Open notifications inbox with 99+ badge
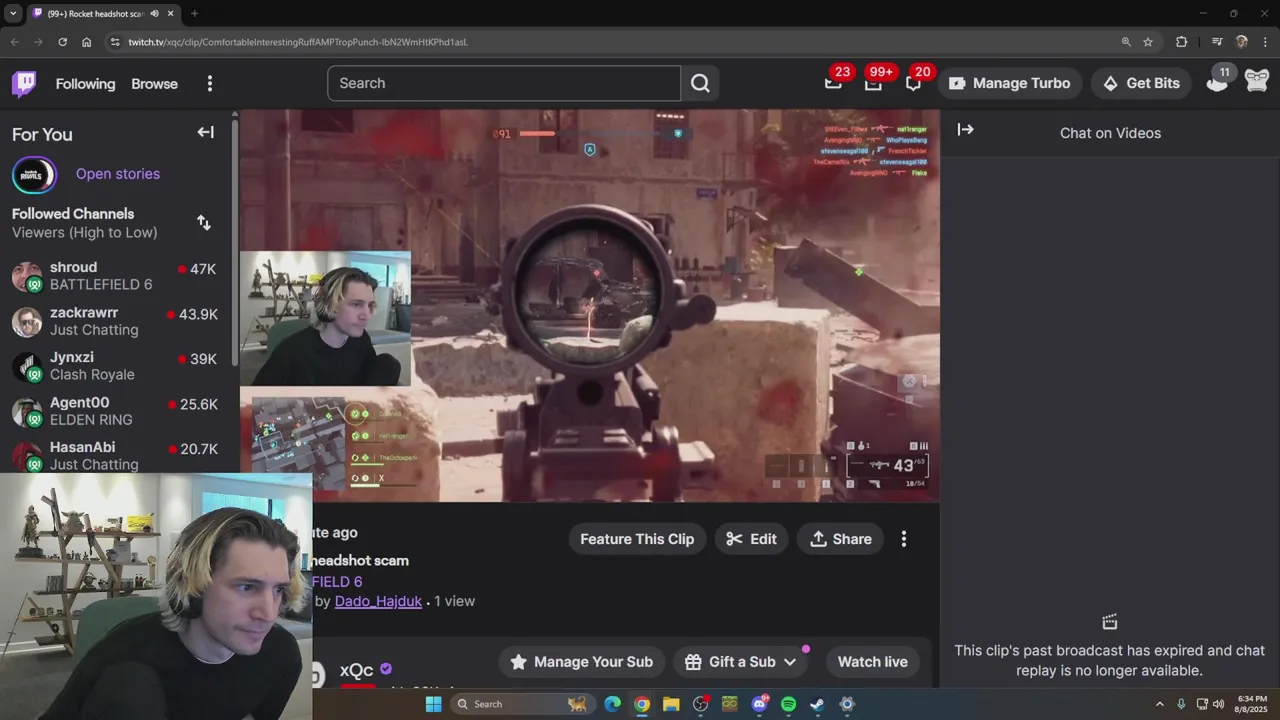This screenshot has width=1280, height=720. pos(873,83)
